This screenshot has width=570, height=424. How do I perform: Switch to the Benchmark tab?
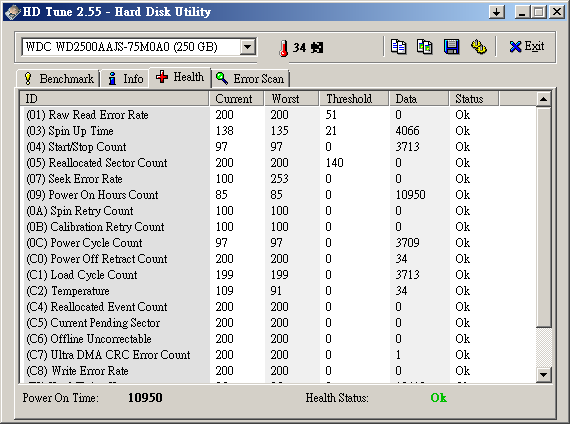click(59, 79)
